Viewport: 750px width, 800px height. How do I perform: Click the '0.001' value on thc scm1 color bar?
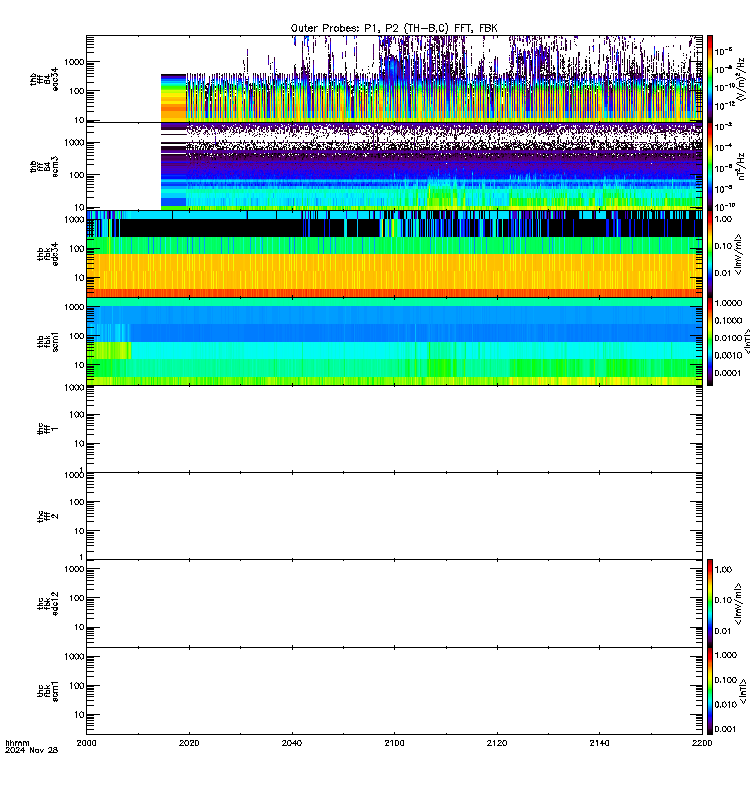click(x=726, y=729)
